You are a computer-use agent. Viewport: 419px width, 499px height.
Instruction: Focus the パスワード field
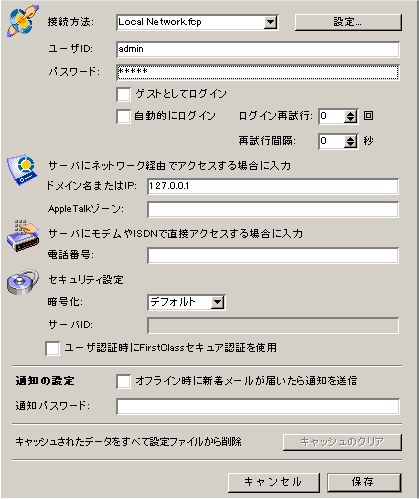pos(258,72)
